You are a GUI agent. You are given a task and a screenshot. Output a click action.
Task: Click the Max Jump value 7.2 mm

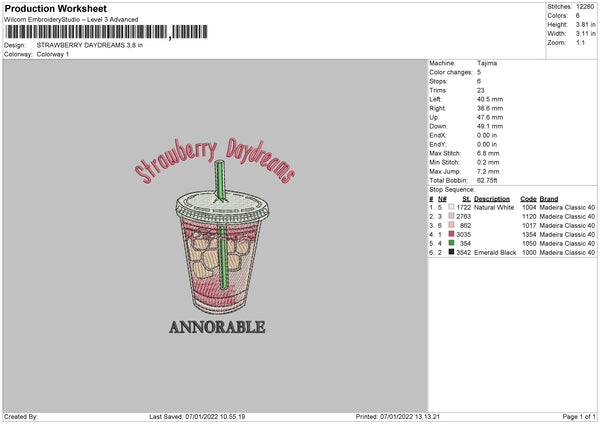(488, 171)
